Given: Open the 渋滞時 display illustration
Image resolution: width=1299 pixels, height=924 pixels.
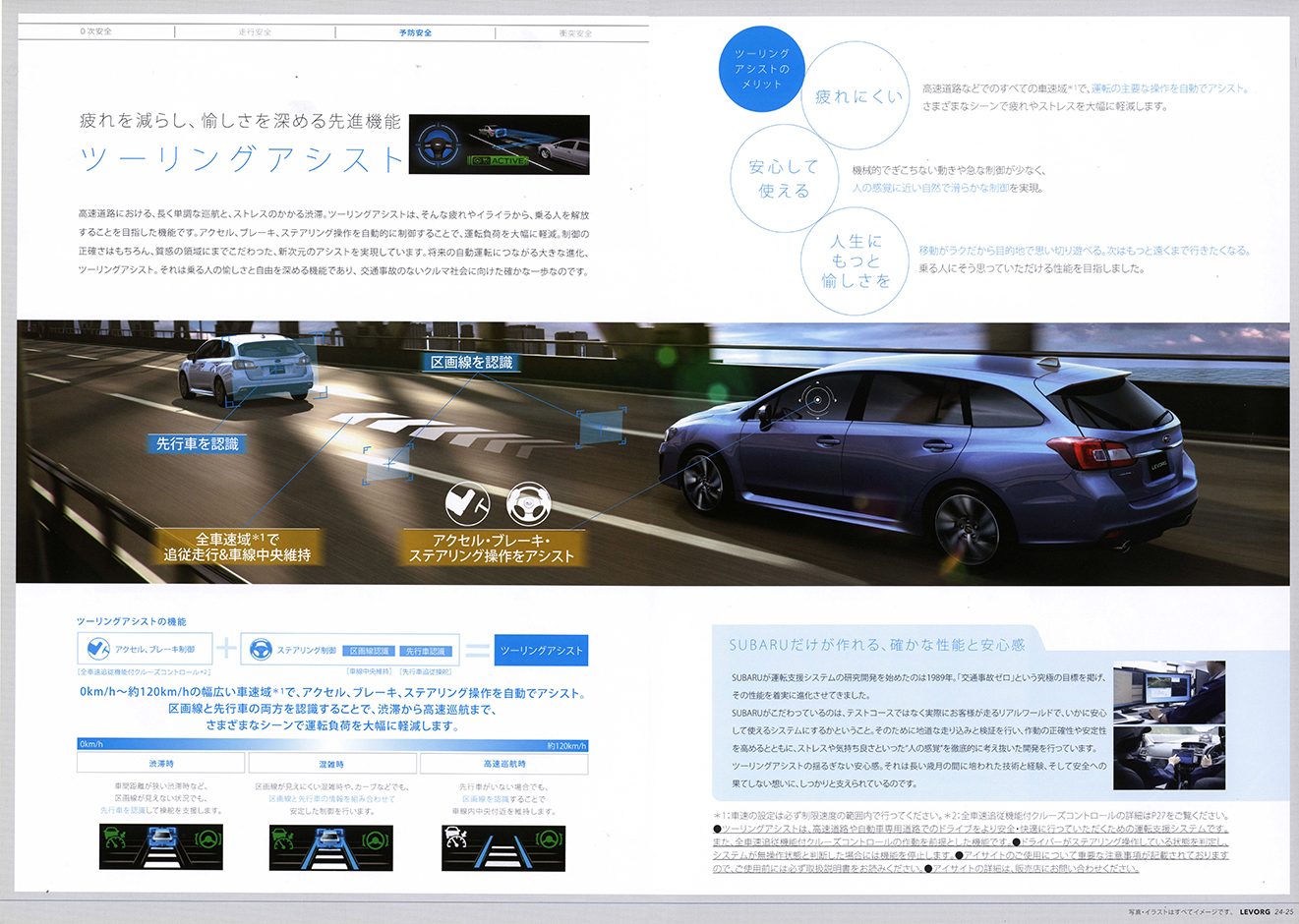Looking at the screenshot, I should [161, 847].
